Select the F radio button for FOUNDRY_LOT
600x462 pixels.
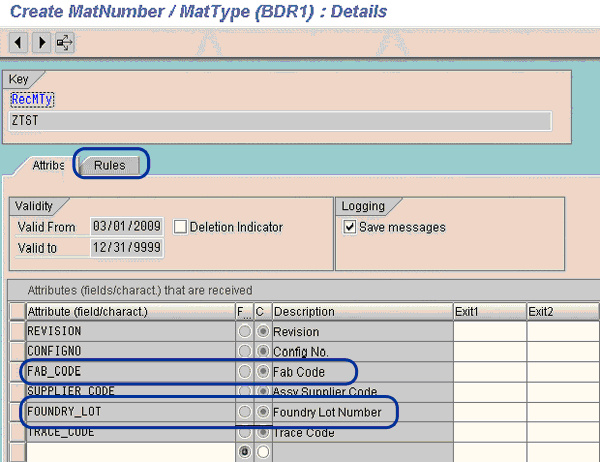[x=243, y=412]
